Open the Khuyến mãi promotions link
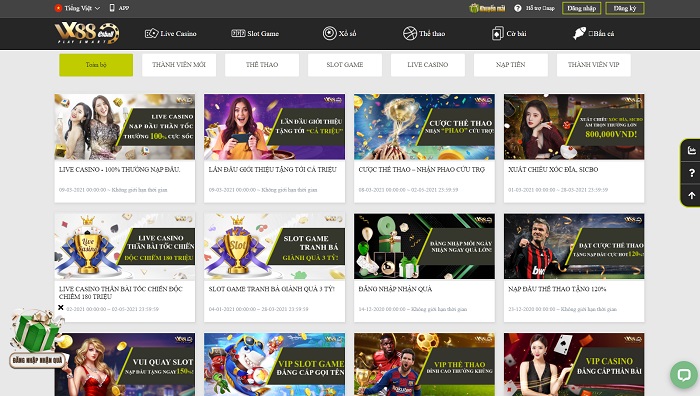This screenshot has width=700, height=396. (487, 8)
